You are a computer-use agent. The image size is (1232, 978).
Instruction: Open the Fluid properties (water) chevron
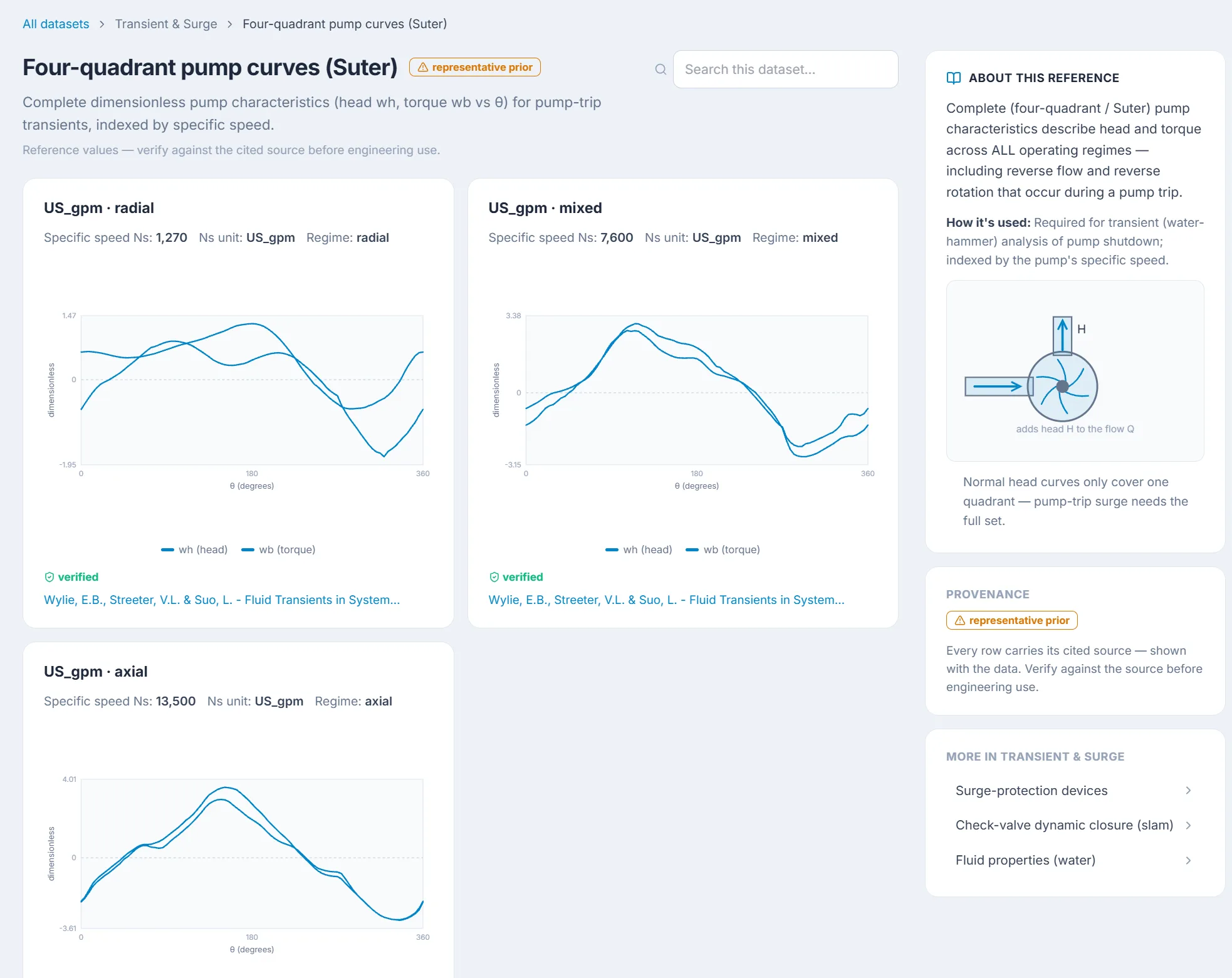tap(1188, 860)
